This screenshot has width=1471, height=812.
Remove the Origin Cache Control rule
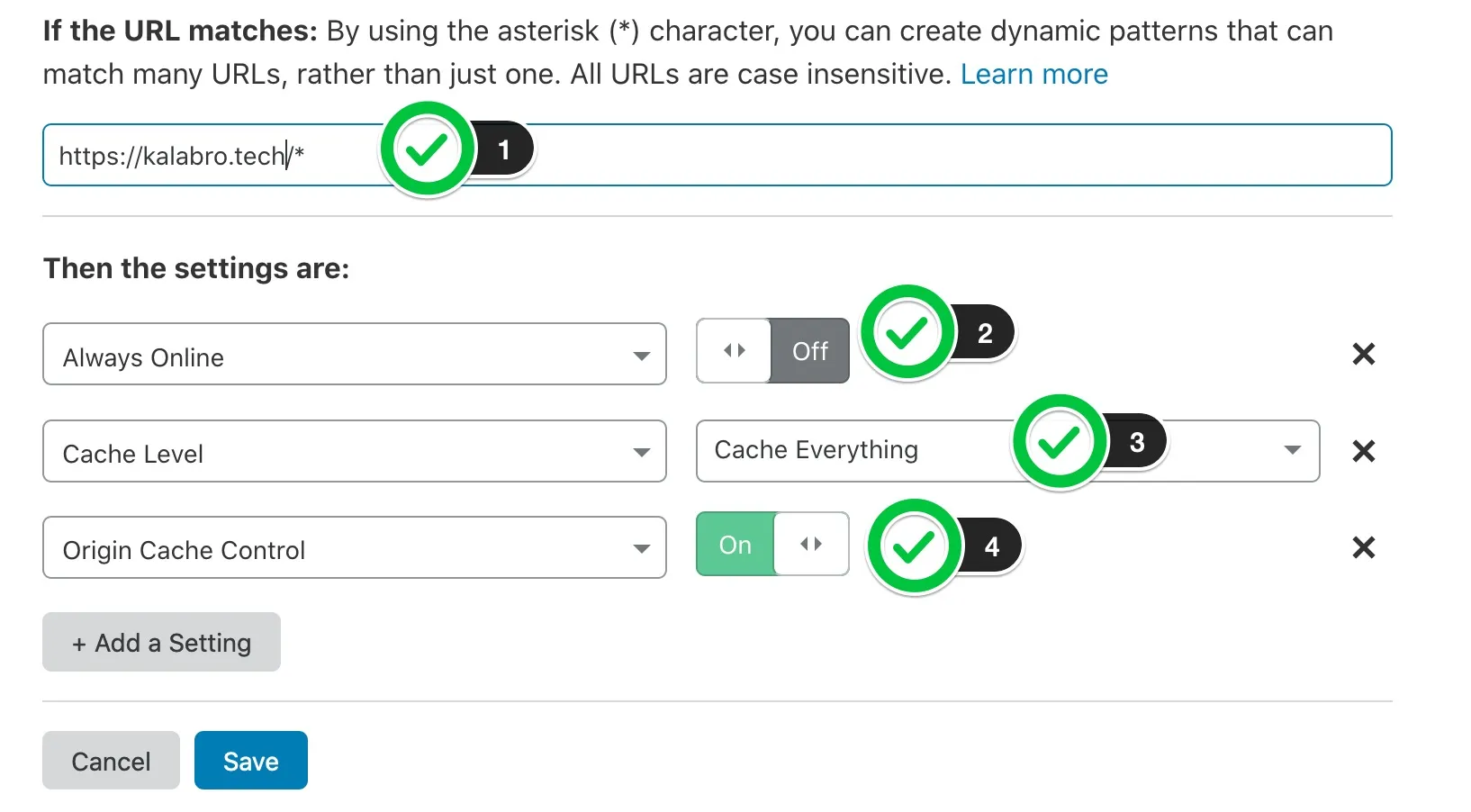pos(1363,547)
